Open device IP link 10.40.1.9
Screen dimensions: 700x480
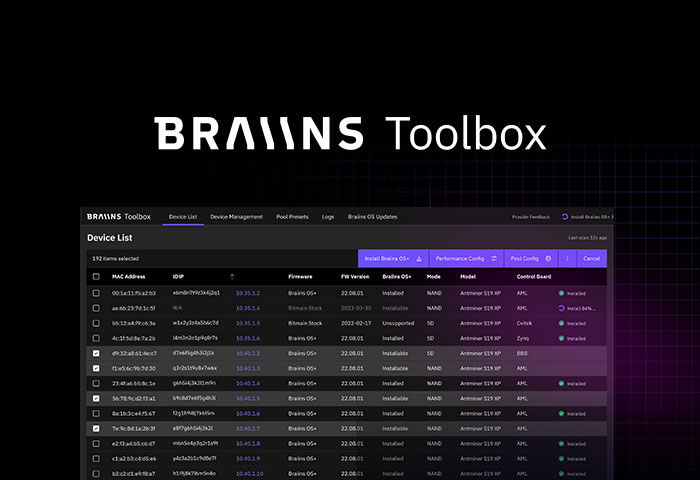(248, 459)
